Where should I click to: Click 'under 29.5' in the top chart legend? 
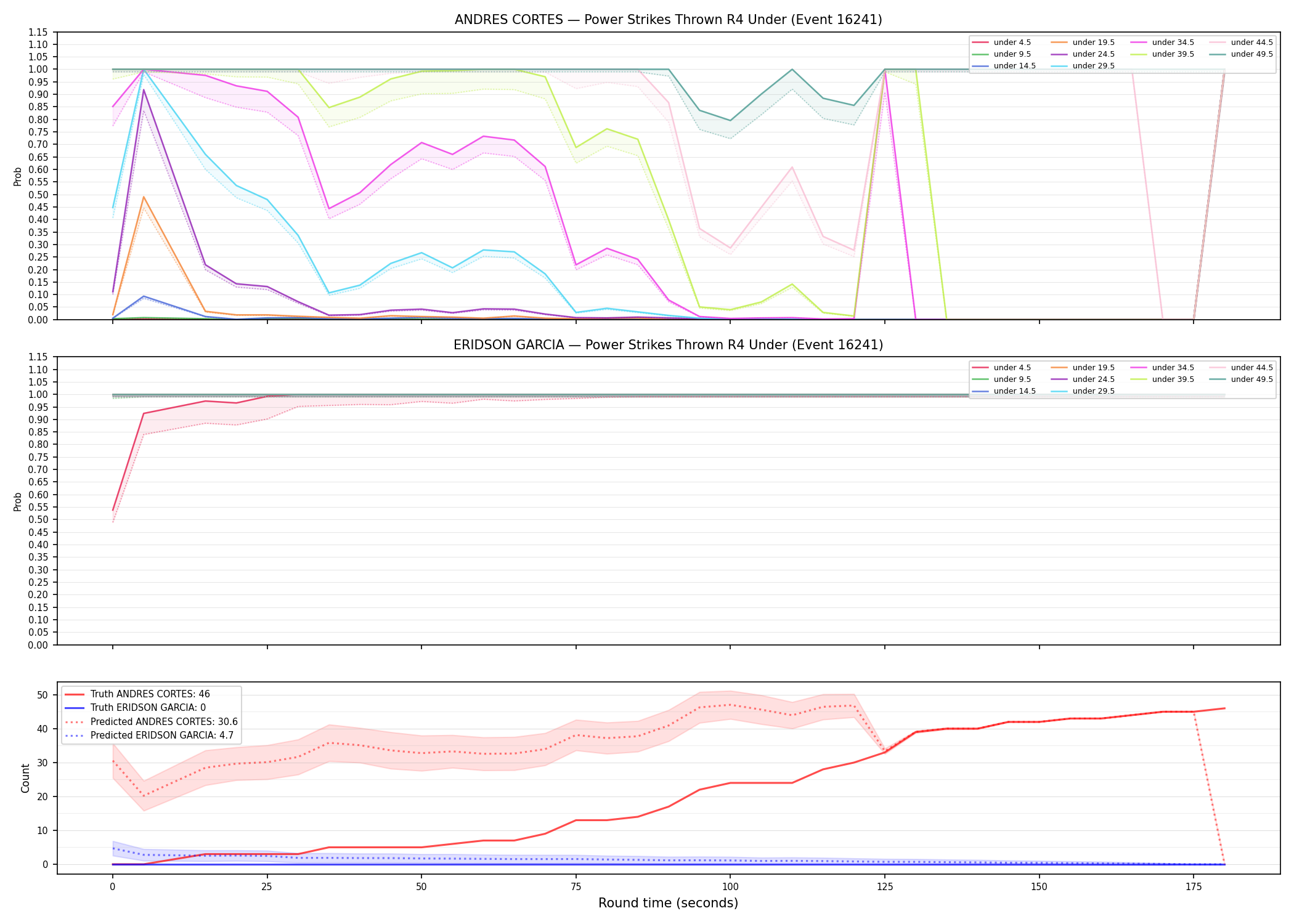(x=1093, y=66)
